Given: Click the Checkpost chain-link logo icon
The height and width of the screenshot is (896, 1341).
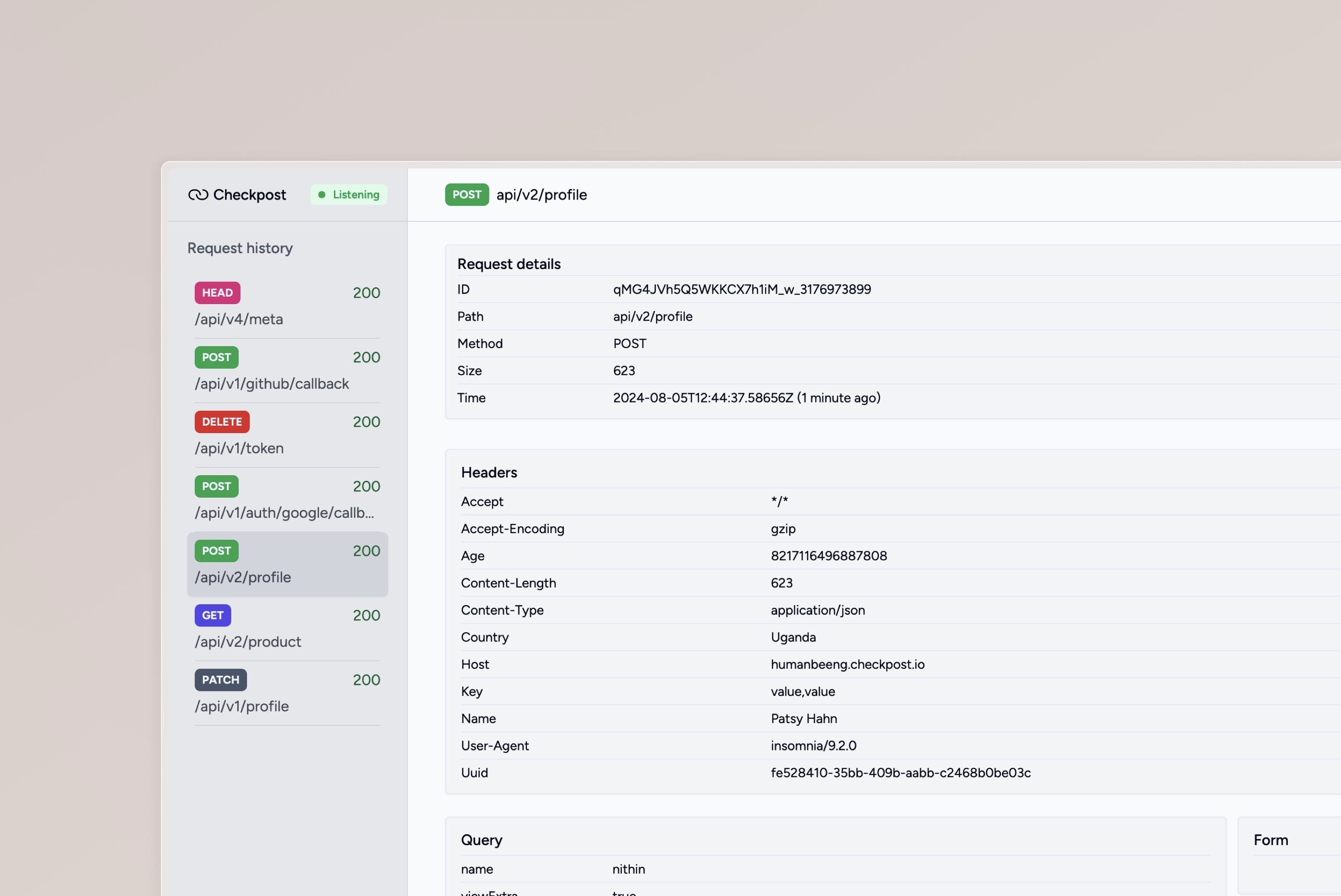Looking at the screenshot, I should 198,195.
